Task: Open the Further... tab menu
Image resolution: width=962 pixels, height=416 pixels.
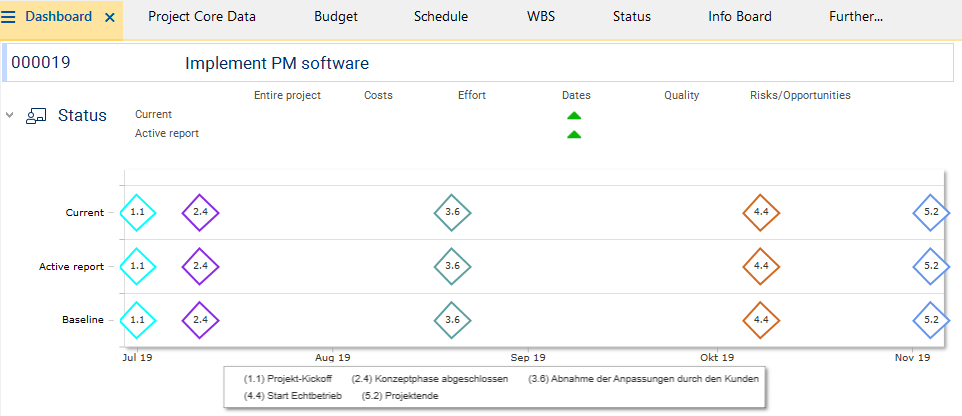Action: 856,17
